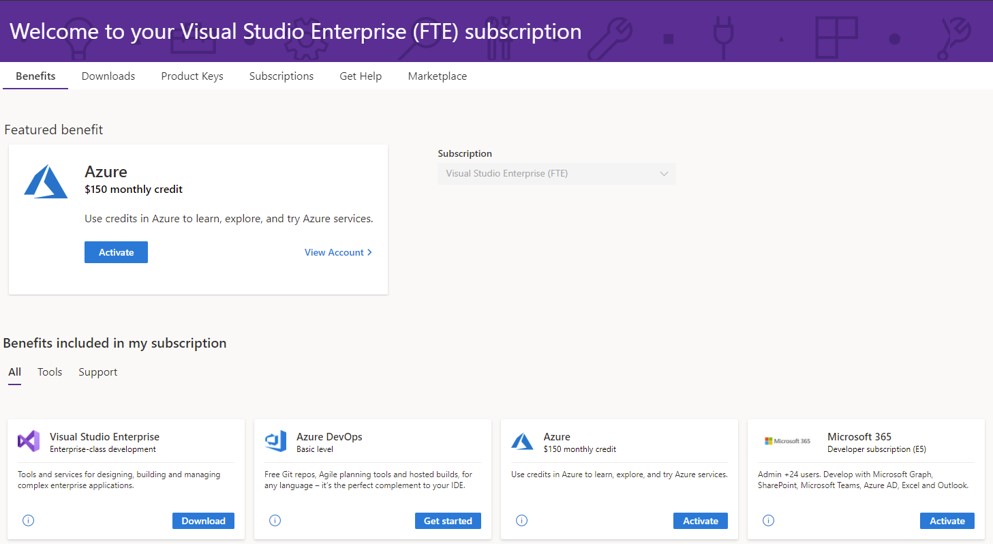This screenshot has height=544, width=993.
Task: Click the "Featured benefit" heading
Action: coord(53,129)
